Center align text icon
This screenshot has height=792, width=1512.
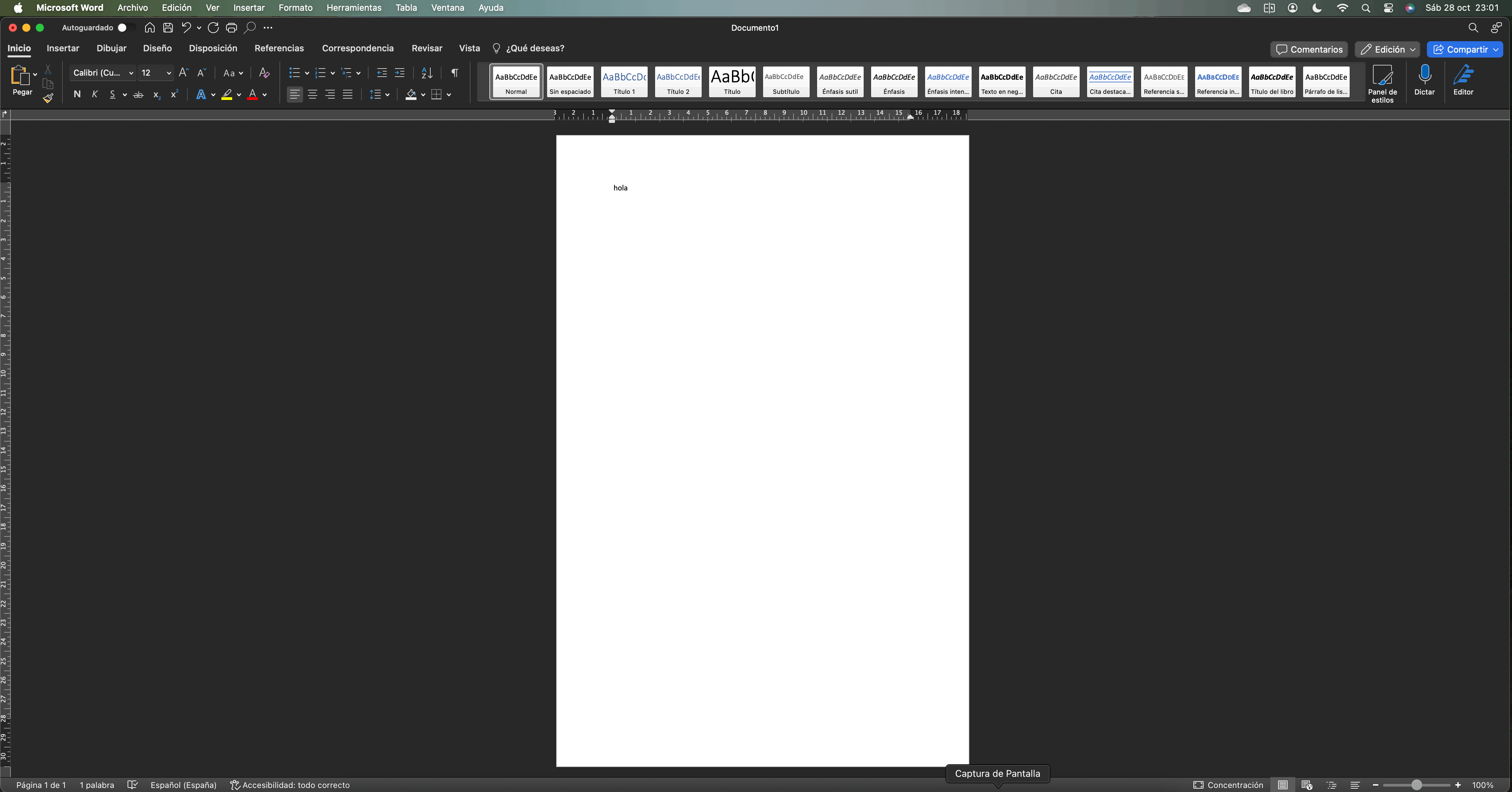coord(313,95)
